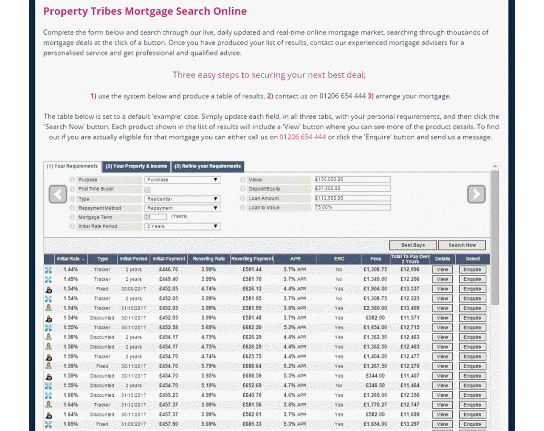Screen dimensions: 544x431
Task: Click lender logo in the £12,270 total row
Action: [x=49, y=366]
